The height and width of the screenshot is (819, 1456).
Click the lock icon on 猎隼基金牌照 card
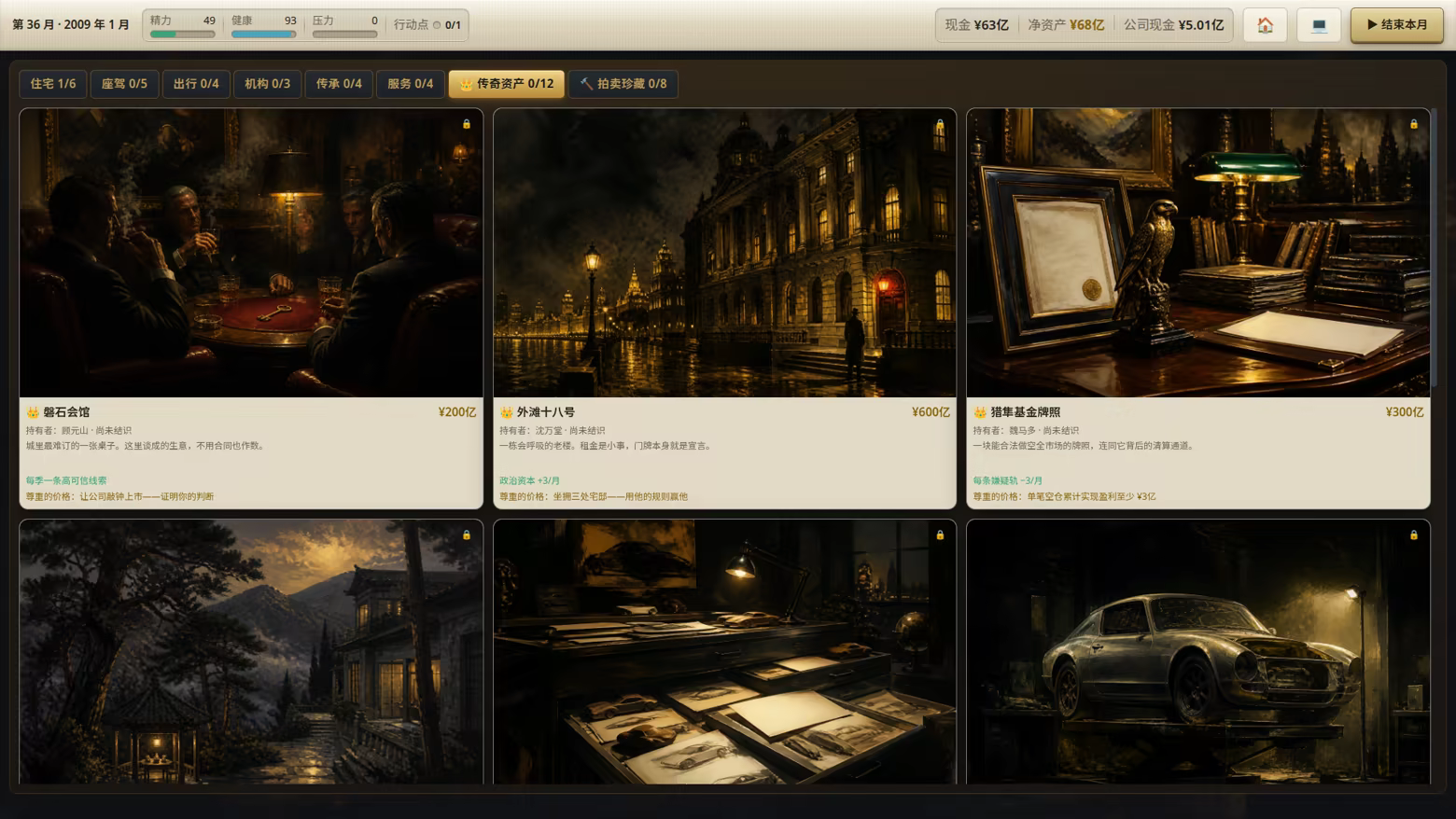pyautogui.click(x=1414, y=124)
